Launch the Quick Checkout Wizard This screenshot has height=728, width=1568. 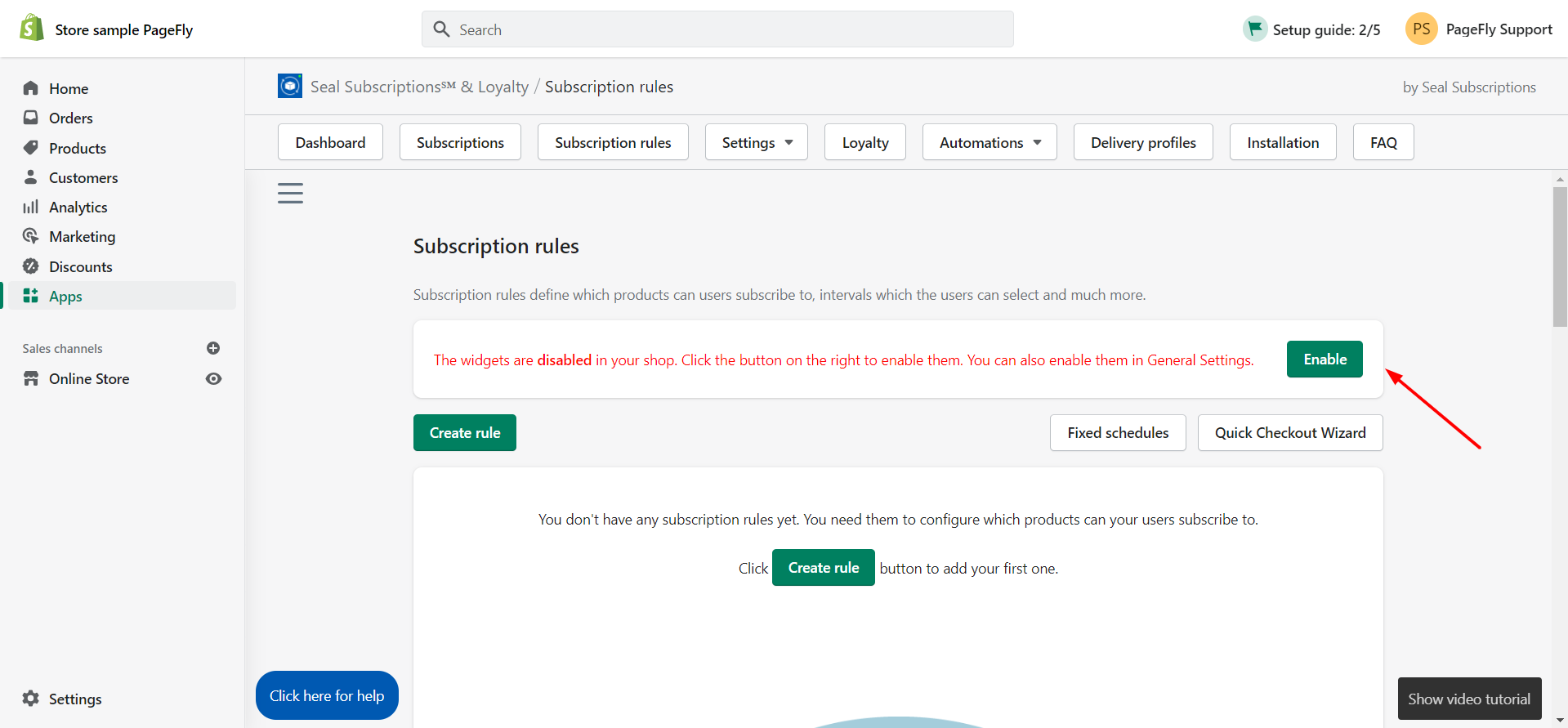[x=1290, y=432]
